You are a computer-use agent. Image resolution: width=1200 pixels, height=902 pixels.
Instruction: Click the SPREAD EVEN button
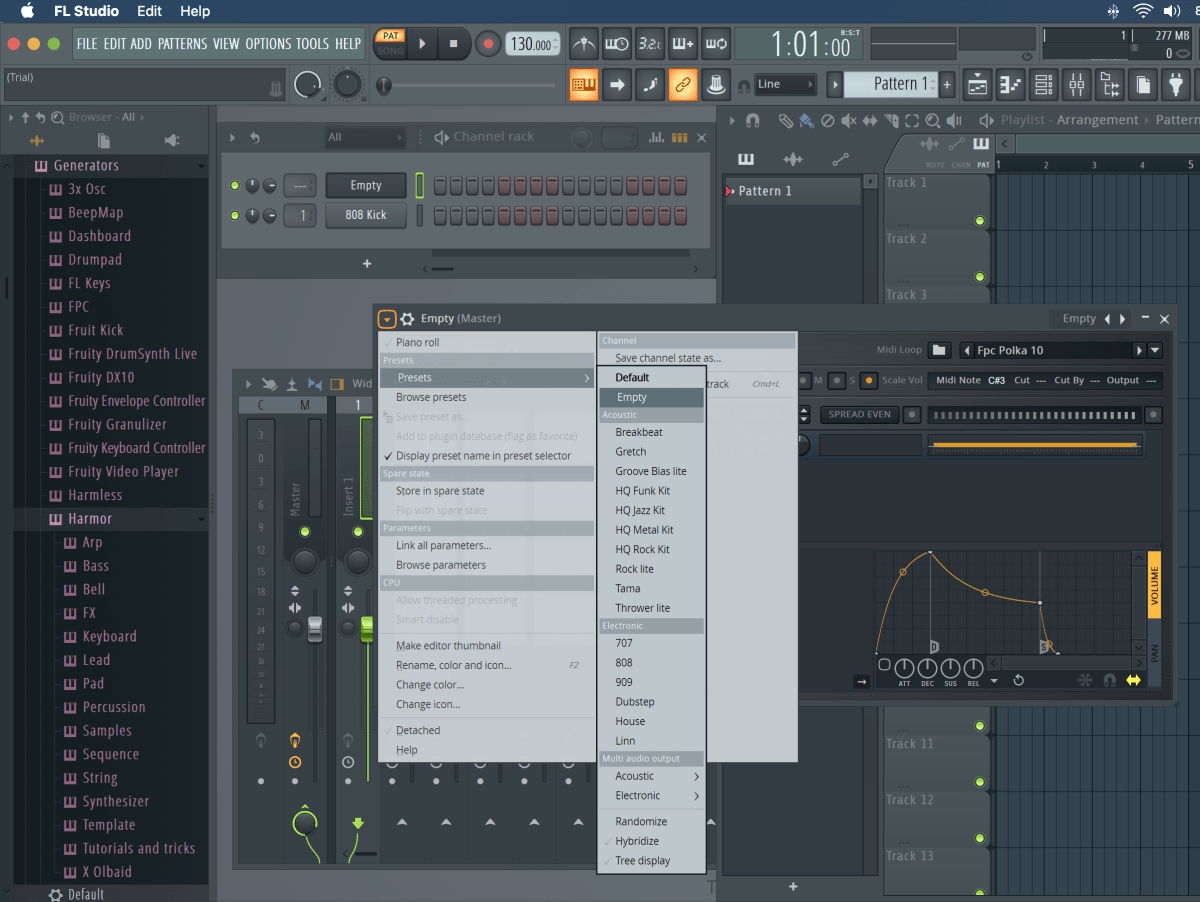point(859,414)
